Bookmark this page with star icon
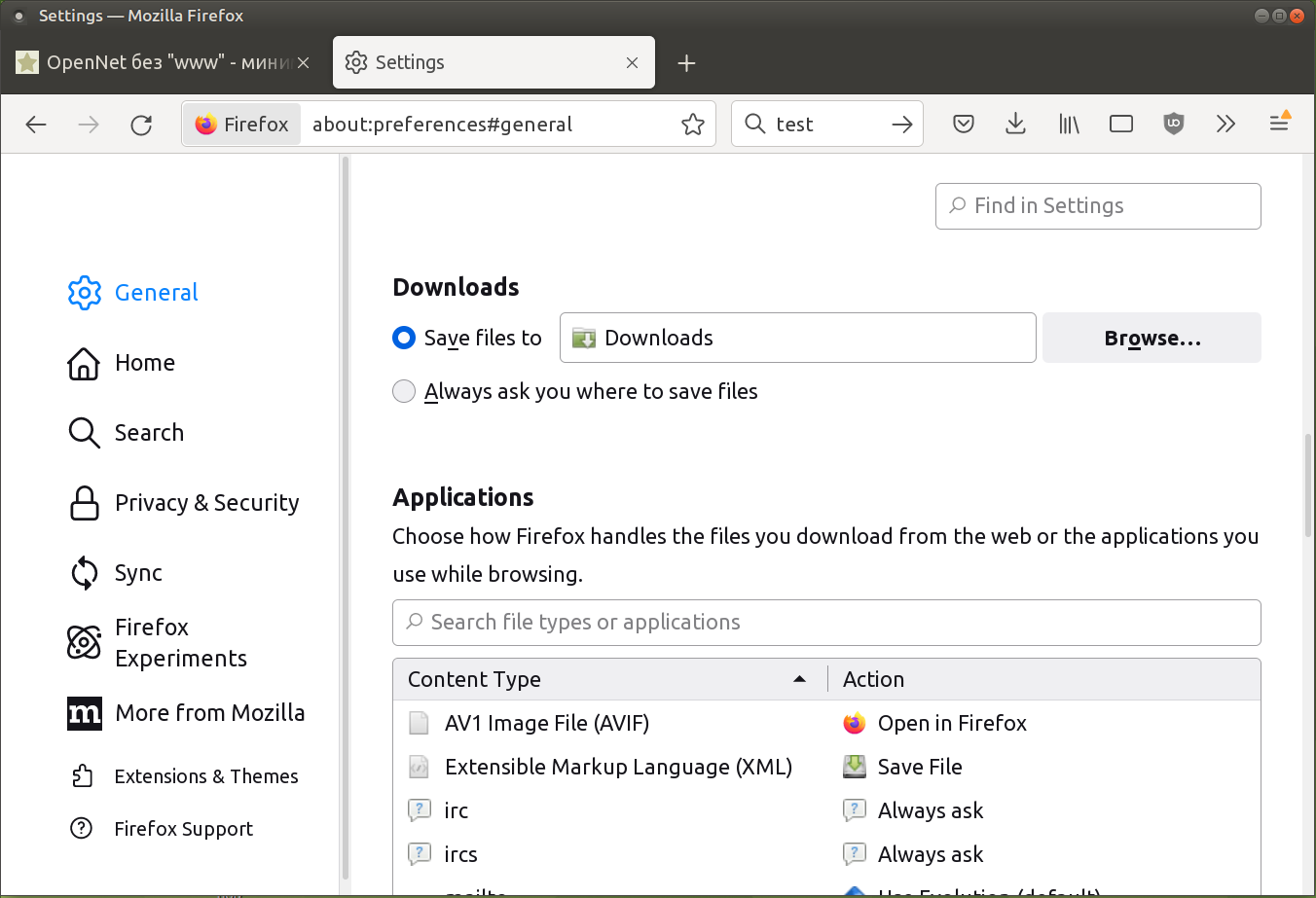This screenshot has width=1316, height=898. [x=693, y=125]
